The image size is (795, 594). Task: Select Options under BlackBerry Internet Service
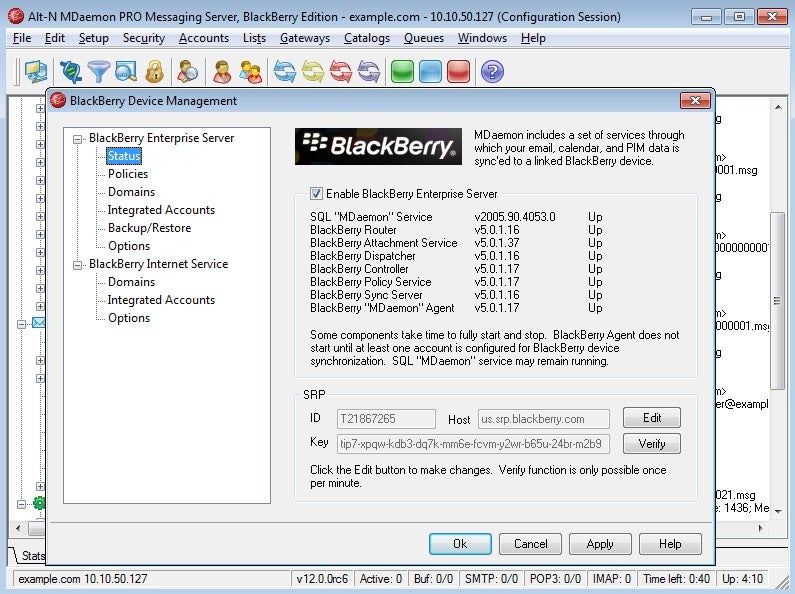pyautogui.click(x=129, y=318)
